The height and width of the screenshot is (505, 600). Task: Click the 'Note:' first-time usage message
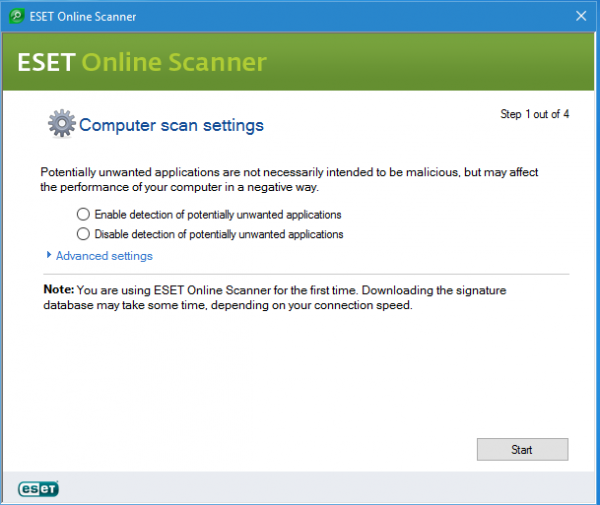(275, 297)
